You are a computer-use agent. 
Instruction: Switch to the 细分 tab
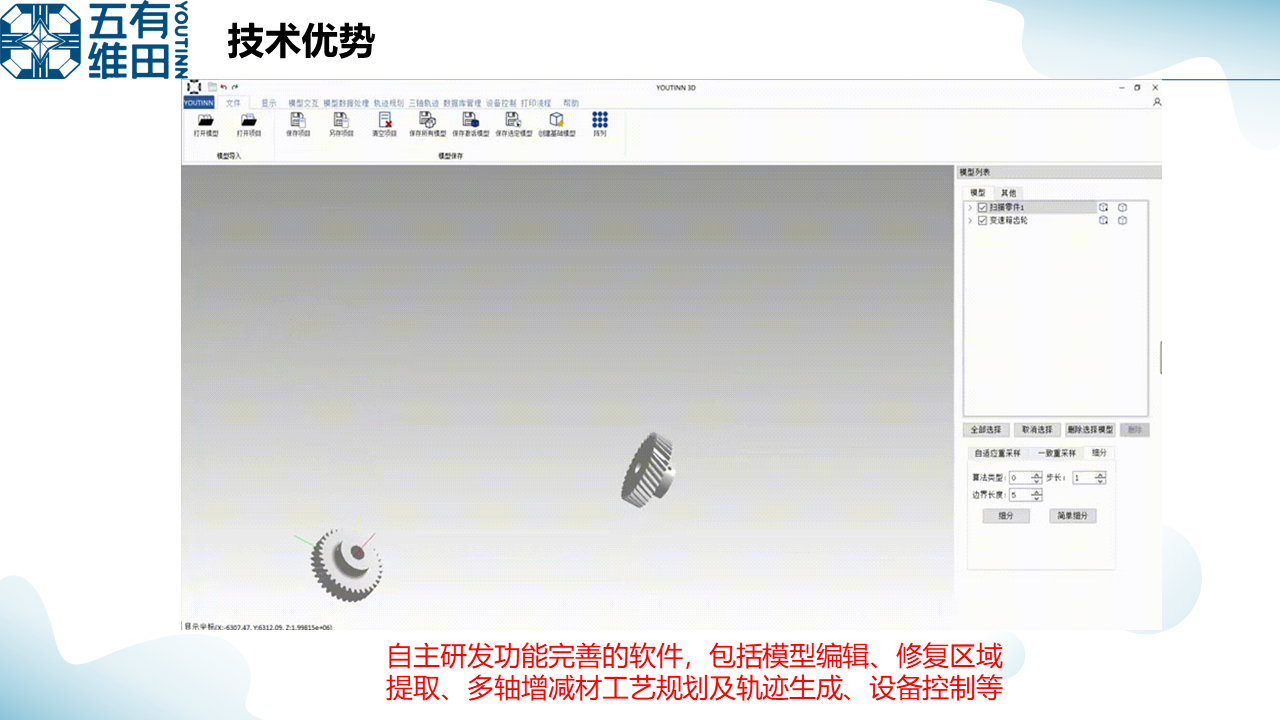pos(1099,453)
